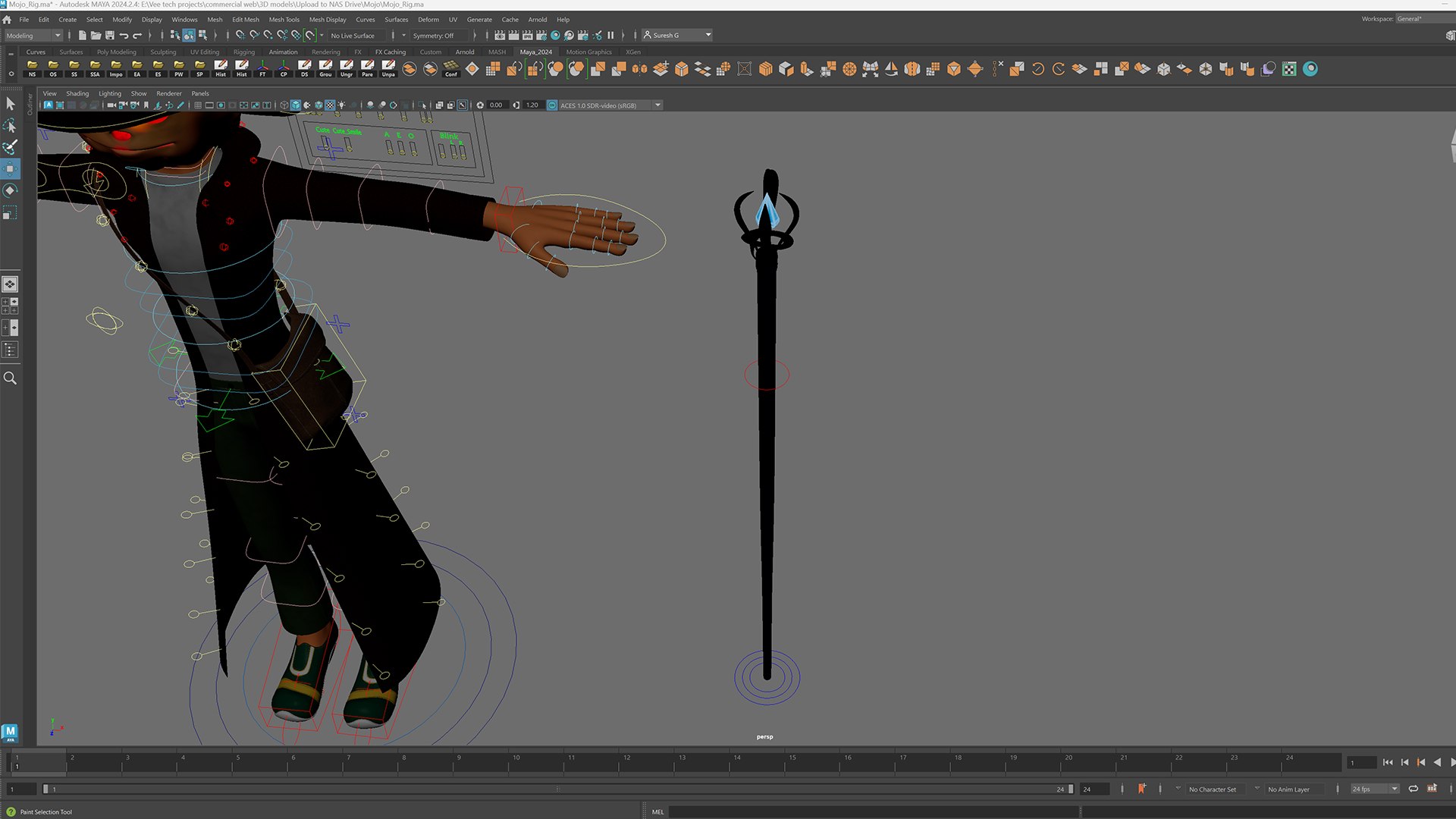Click the Undo arrow icon
This screenshot has height=819, width=1456.
124,36
